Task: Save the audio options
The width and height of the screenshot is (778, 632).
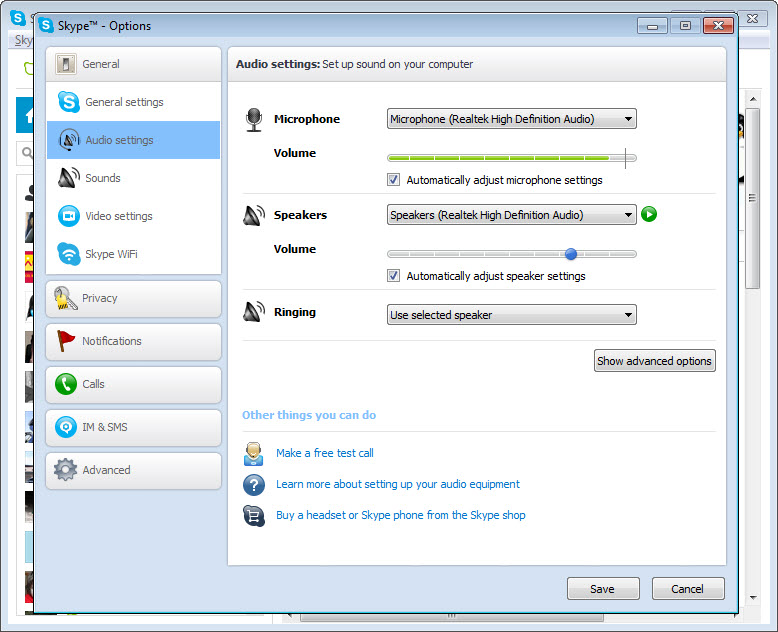Action: click(603, 589)
